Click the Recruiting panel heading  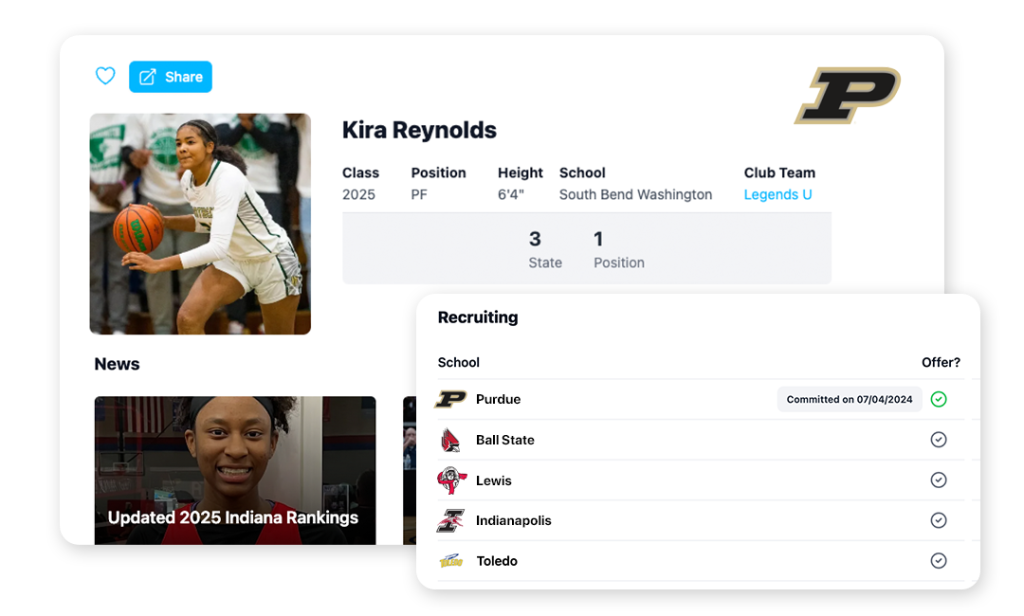point(478,317)
